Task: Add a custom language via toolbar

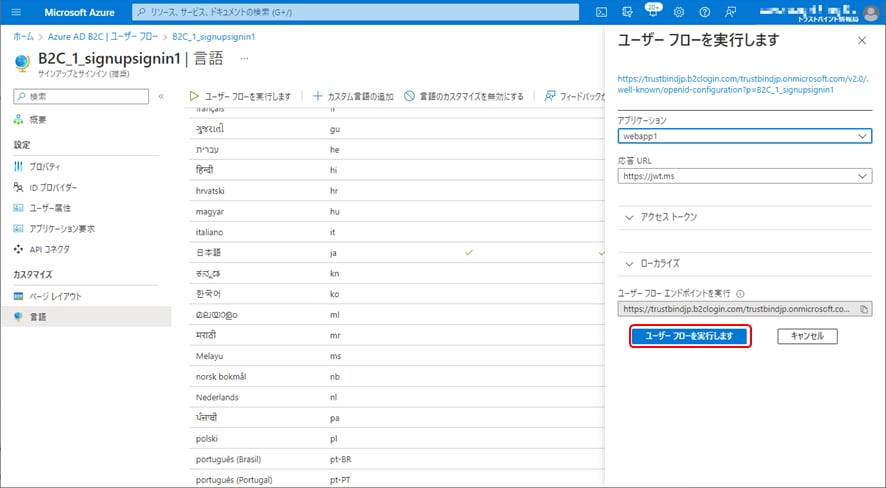Action: (x=353, y=97)
